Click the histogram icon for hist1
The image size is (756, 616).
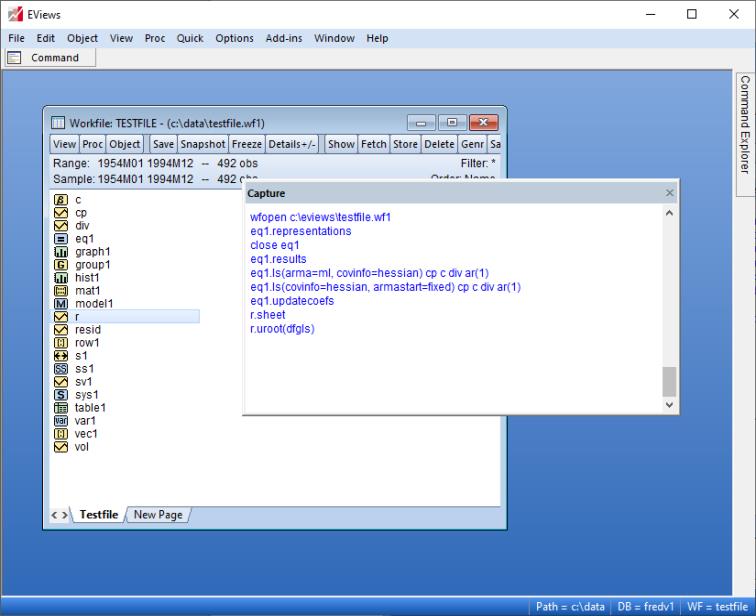(61, 278)
